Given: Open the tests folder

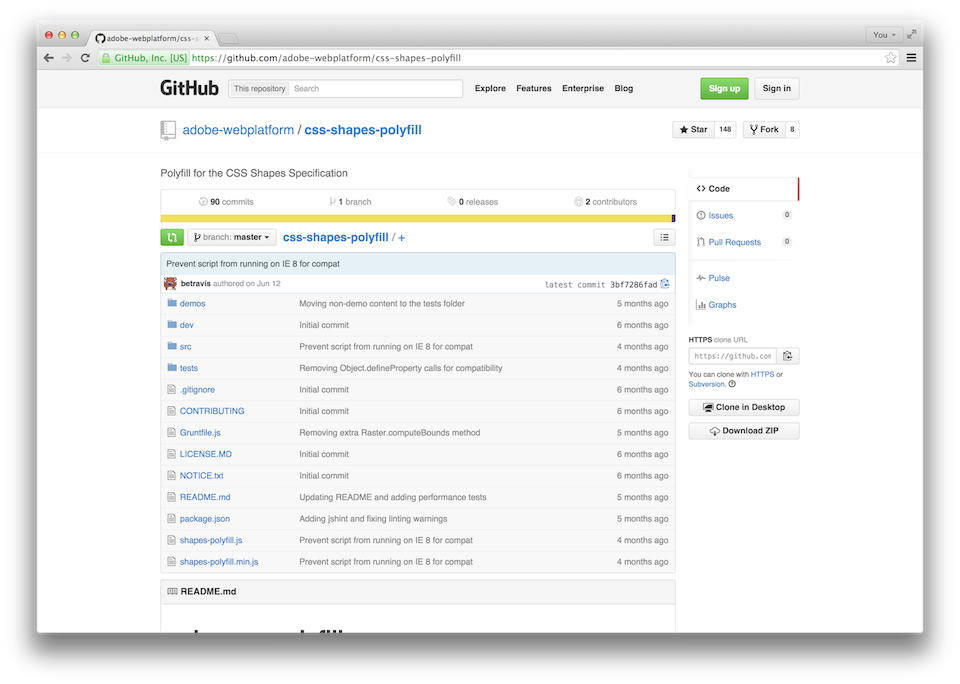Looking at the screenshot, I should point(189,368).
